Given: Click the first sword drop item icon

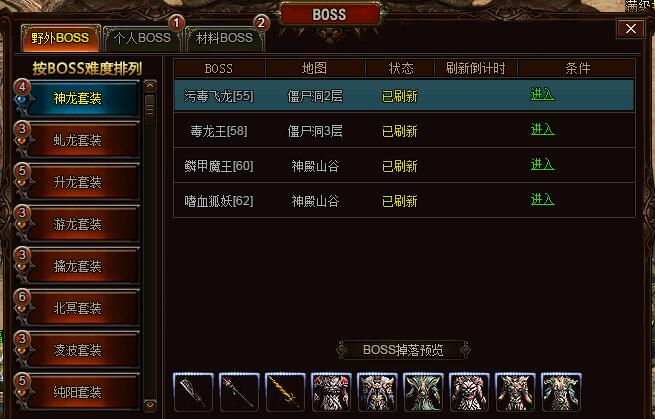Looking at the screenshot, I should (193, 392).
